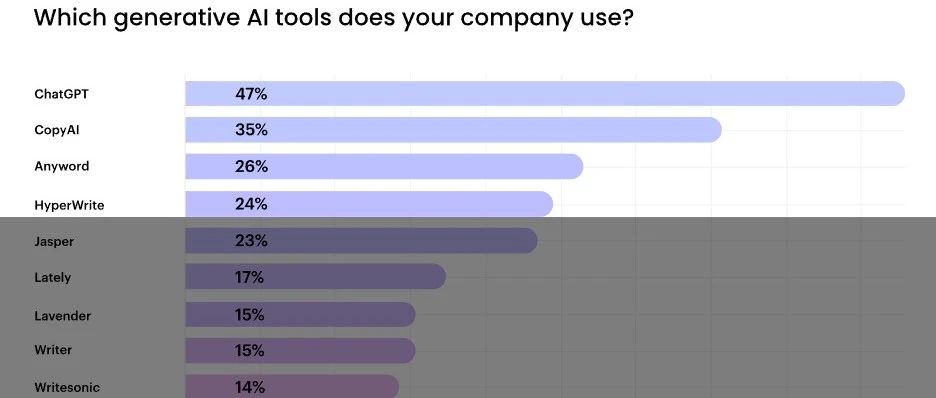Viewport: 936px width, 398px height.
Task: Click the Lavender 15% bar
Action: click(300, 314)
